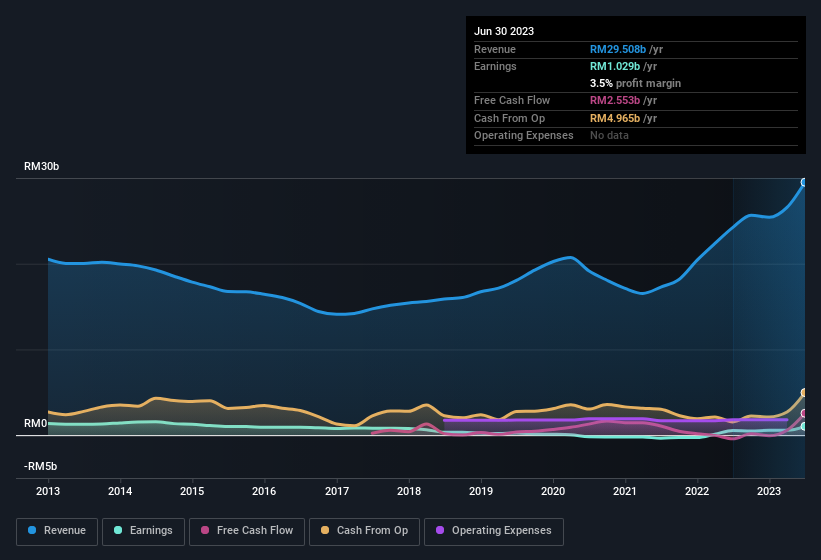The image size is (821, 560).
Task: Click the 2022 x-axis label
Action: click(697, 491)
